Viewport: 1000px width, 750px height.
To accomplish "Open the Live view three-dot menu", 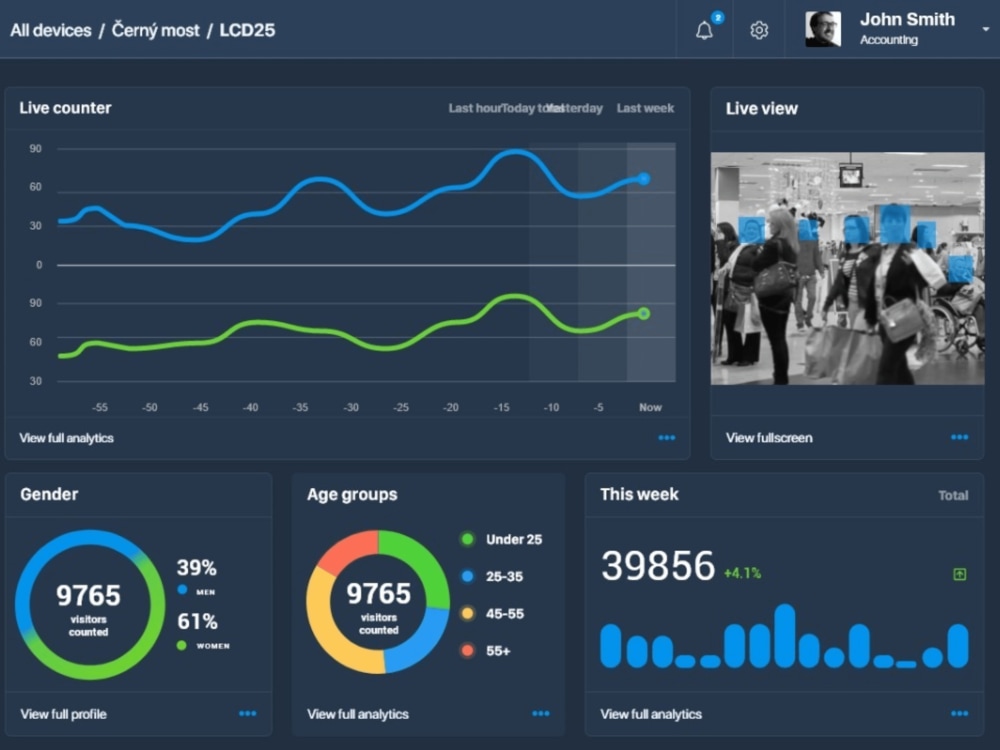I will coord(959,438).
